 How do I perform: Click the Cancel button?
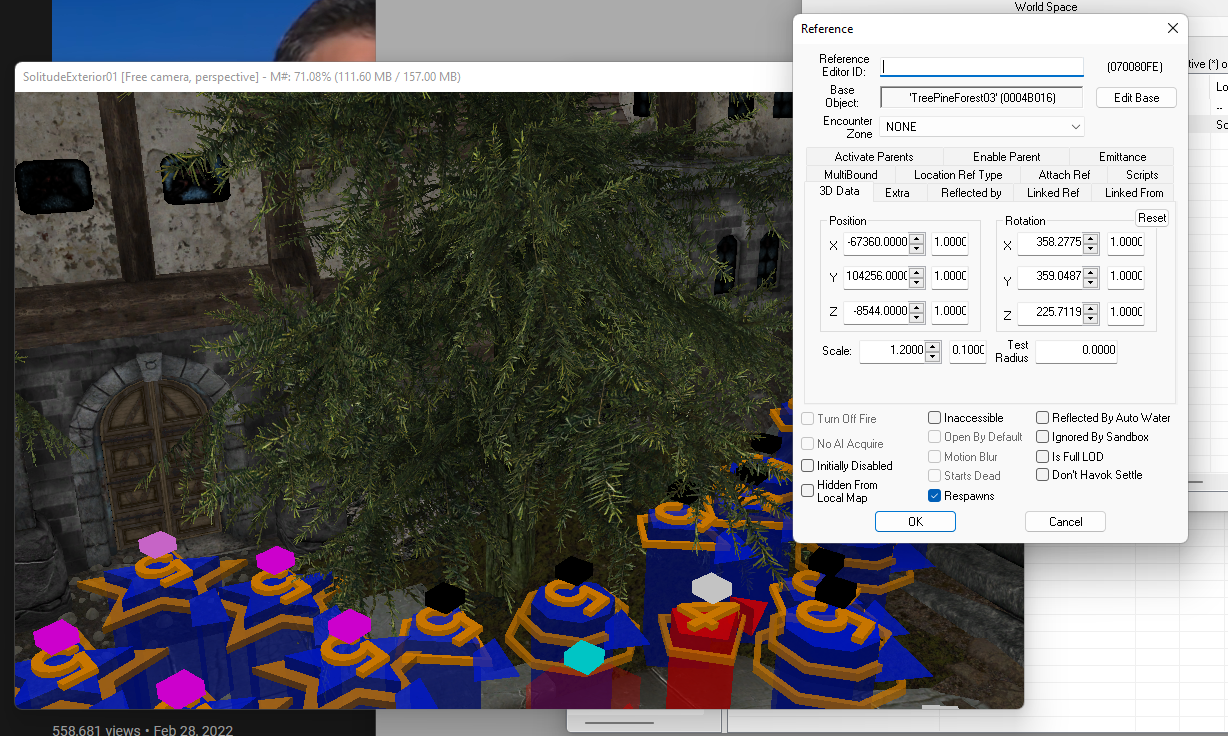(1065, 522)
